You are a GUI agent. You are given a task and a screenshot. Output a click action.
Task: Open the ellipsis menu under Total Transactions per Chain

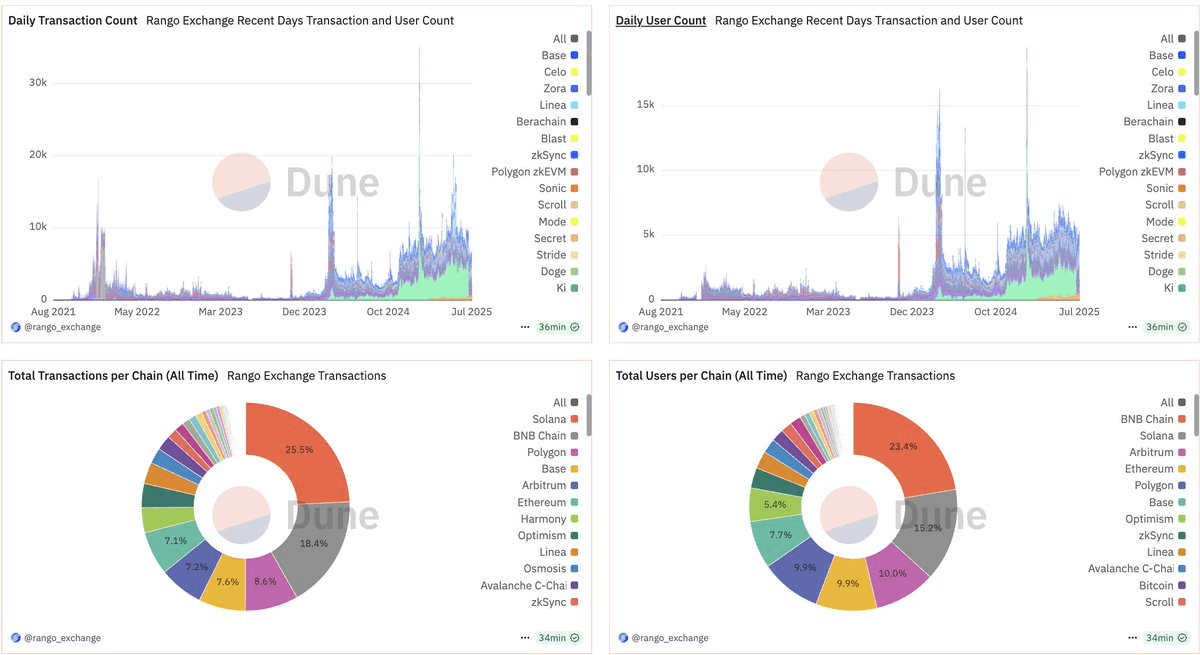click(524, 637)
